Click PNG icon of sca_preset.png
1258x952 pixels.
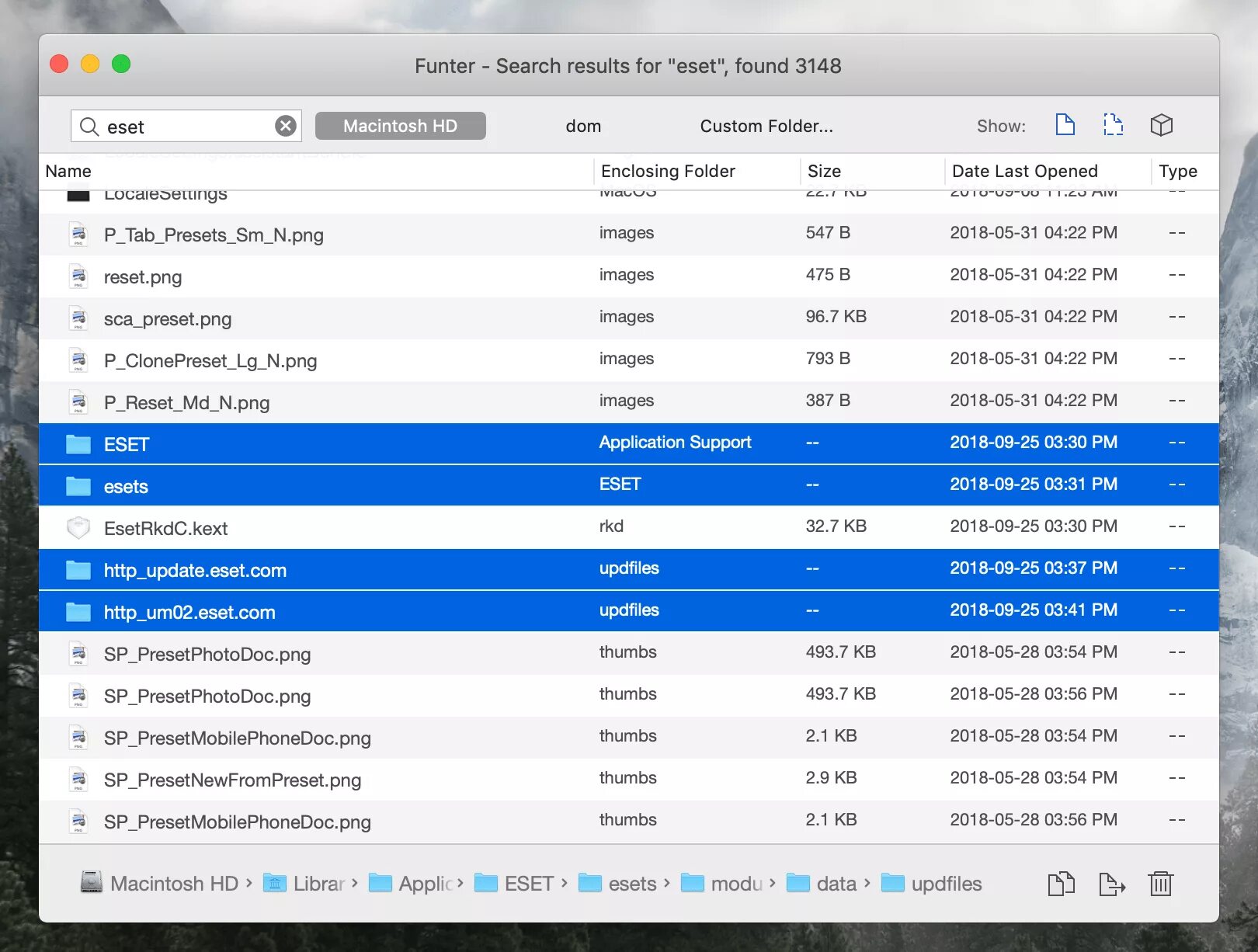point(78,318)
